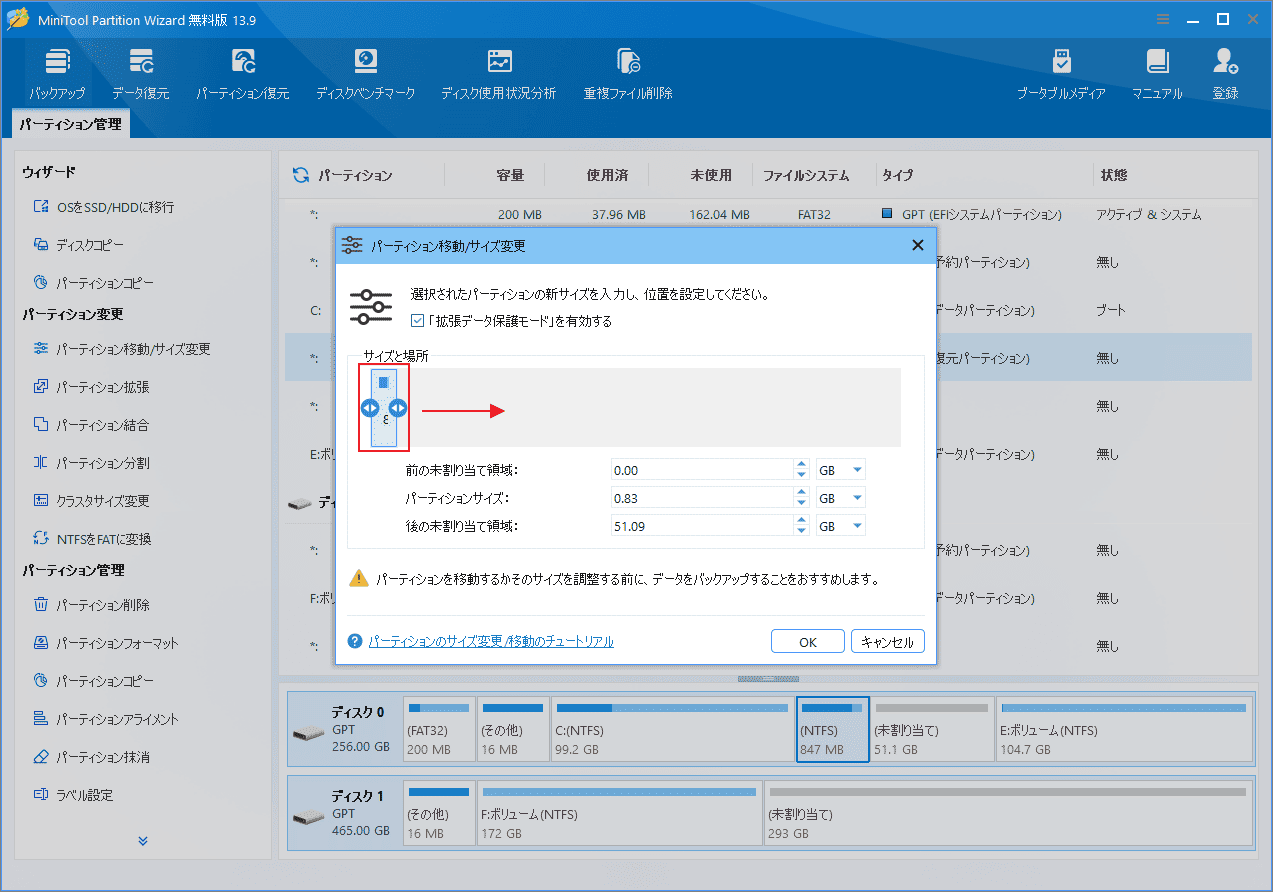
Task: Open the マニュアル icon
Action: (1157, 75)
